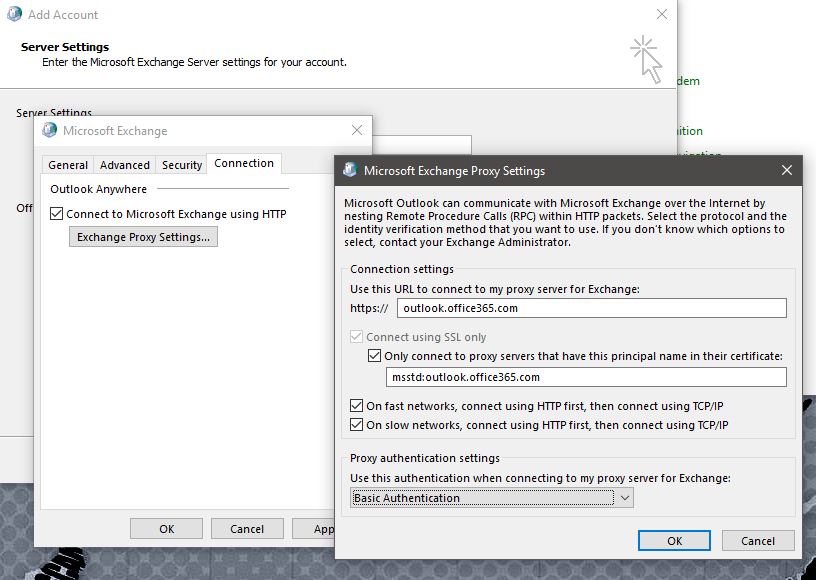Switch to the General tab
This screenshot has height=580, width=816.
(x=68, y=165)
